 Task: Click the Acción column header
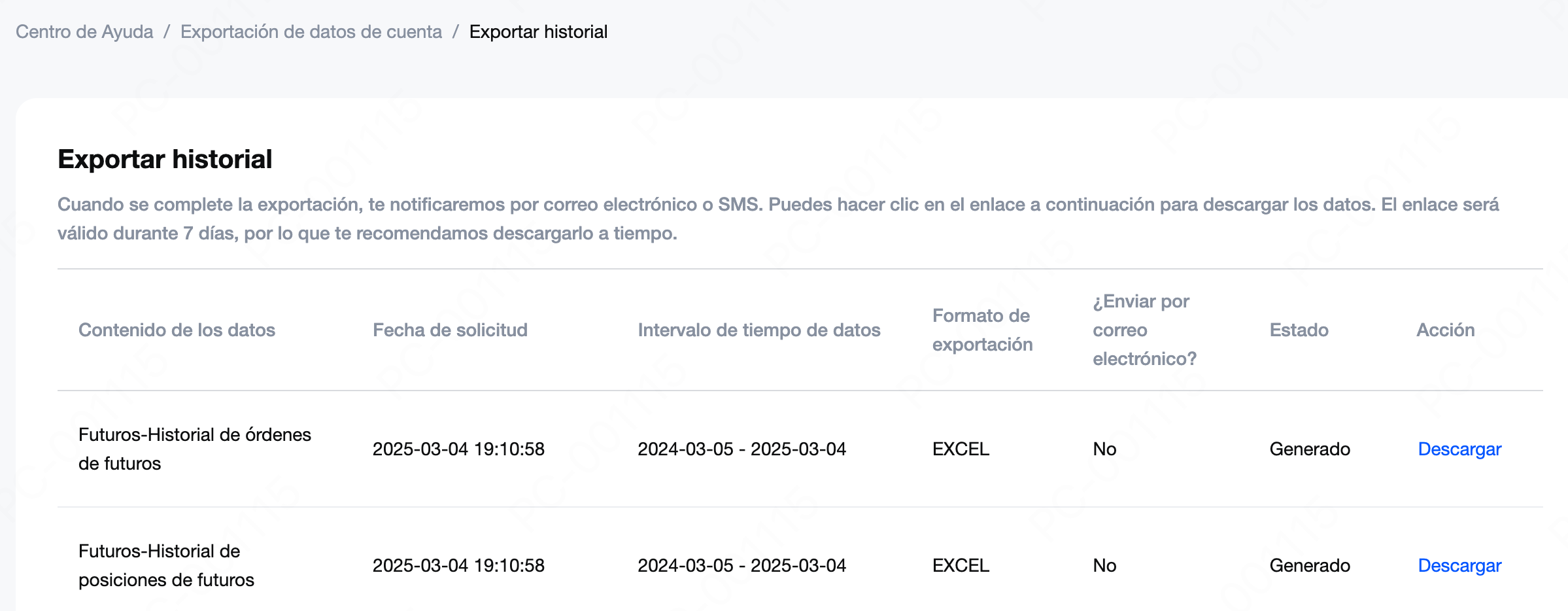point(1445,330)
